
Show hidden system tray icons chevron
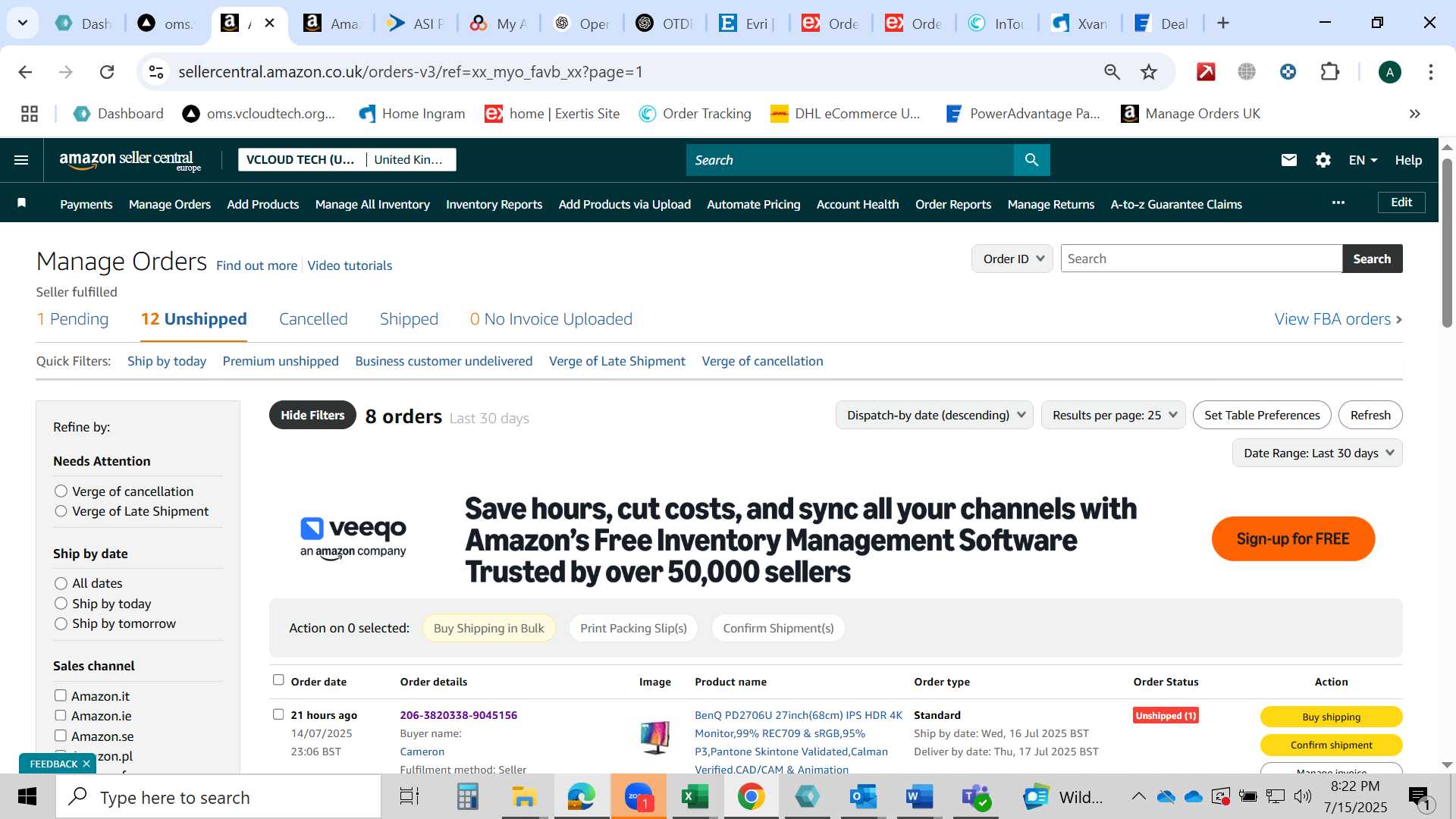pos(1138,796)
